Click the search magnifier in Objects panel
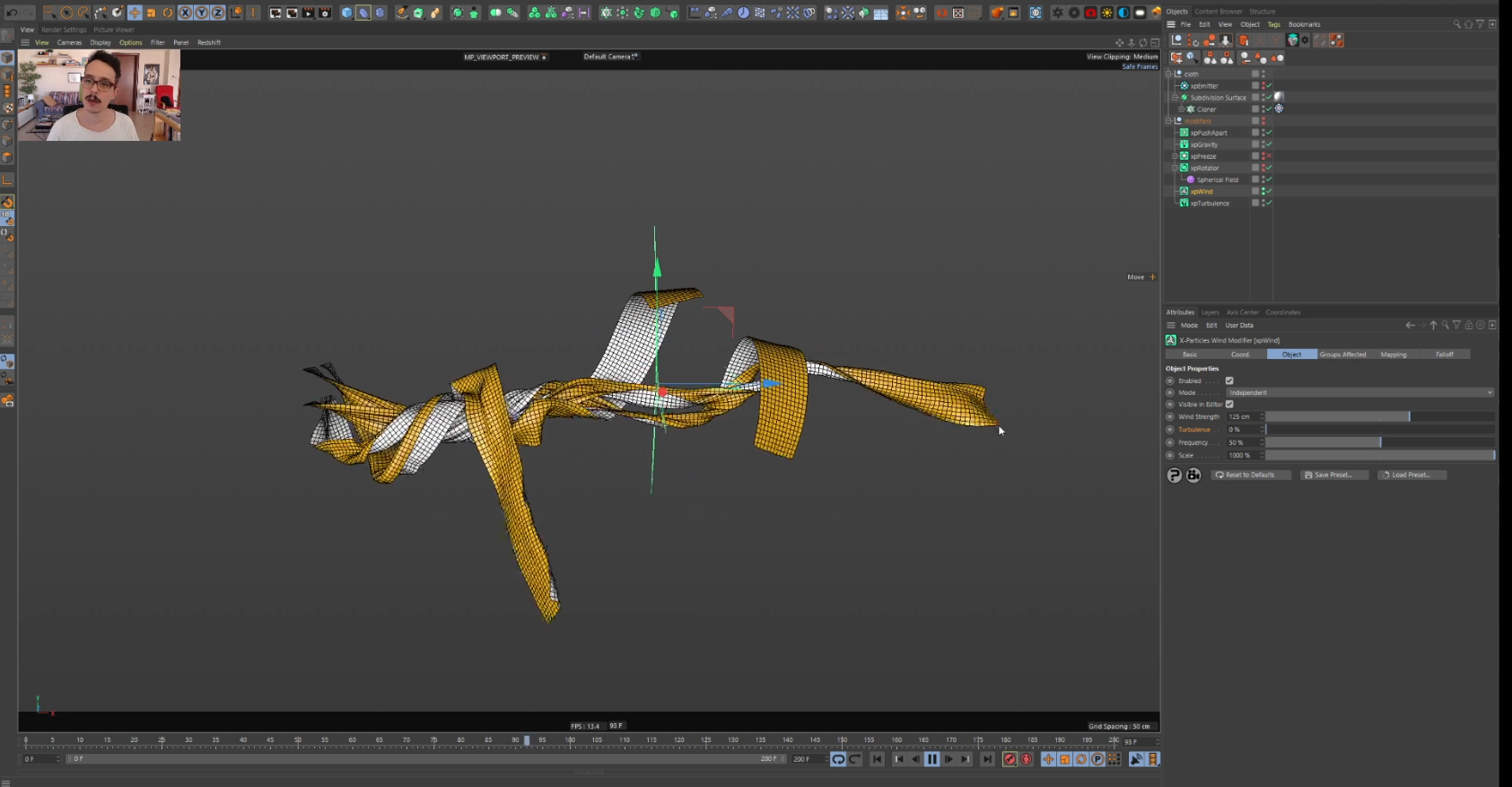The height and width of the screenshot is (787, 1512). coord(1456,24)
